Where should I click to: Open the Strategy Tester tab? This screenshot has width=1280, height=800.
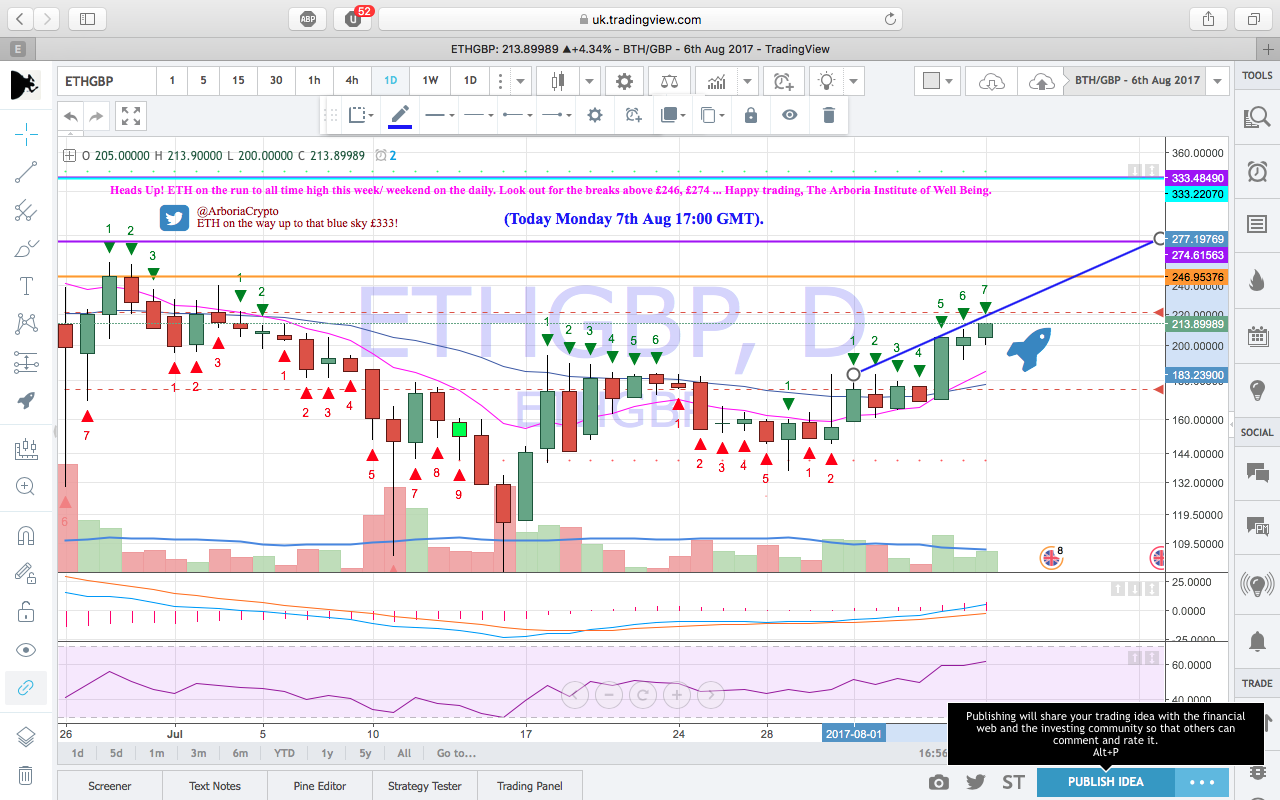(x=425, y=786)
